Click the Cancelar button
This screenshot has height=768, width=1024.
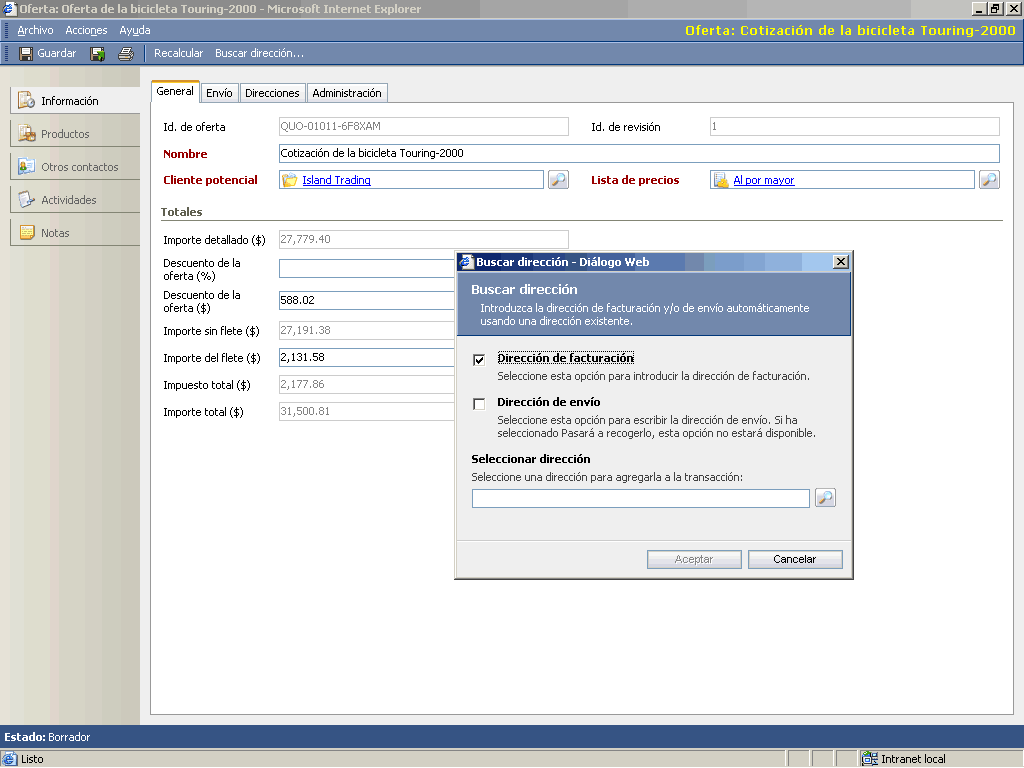click(795, 559)
